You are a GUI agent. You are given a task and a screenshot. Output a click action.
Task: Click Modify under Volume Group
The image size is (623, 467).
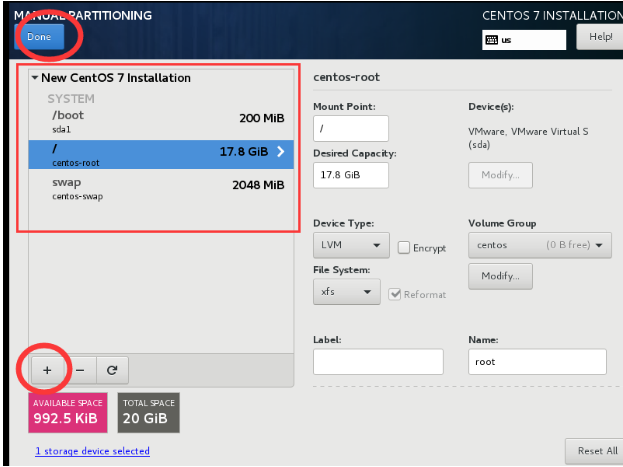pos(500,276)
